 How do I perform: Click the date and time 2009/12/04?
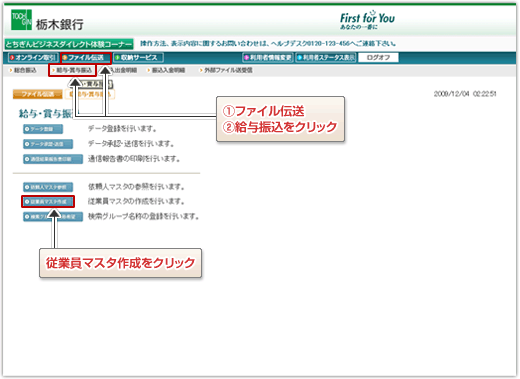[465, 94]
